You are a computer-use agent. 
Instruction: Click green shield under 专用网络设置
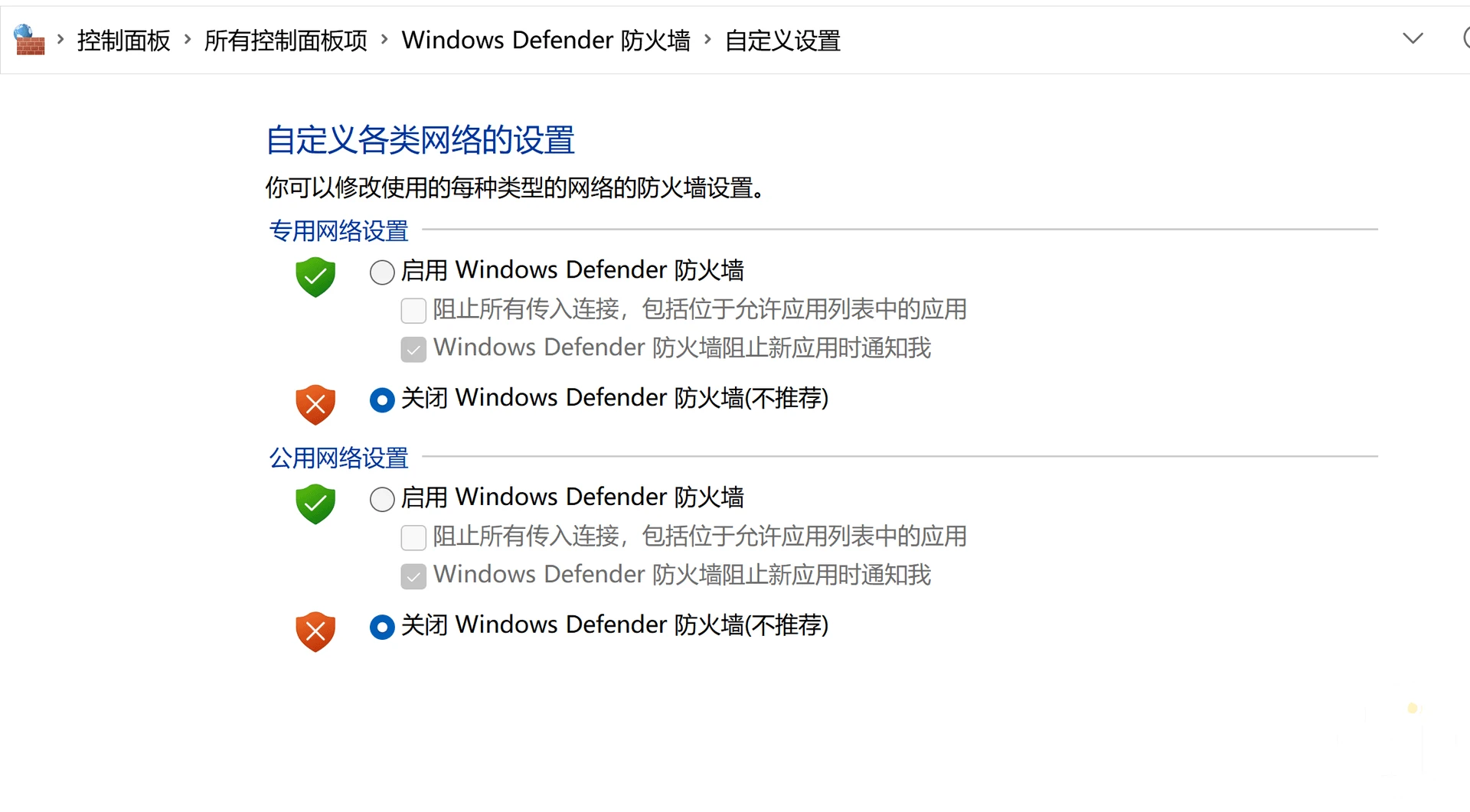[x=315, y=277]
